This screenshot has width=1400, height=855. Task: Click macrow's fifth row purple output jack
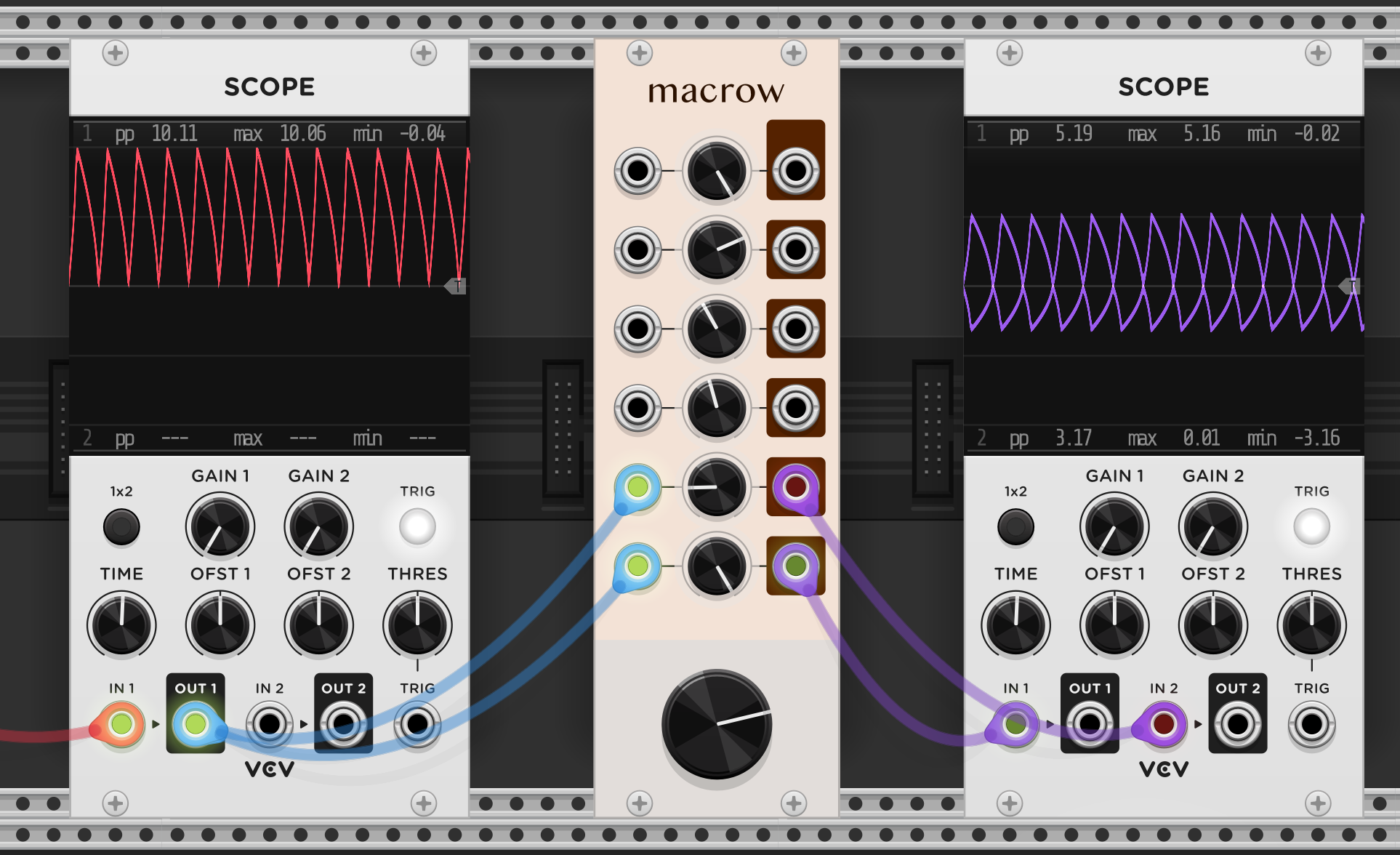(795, 486)
